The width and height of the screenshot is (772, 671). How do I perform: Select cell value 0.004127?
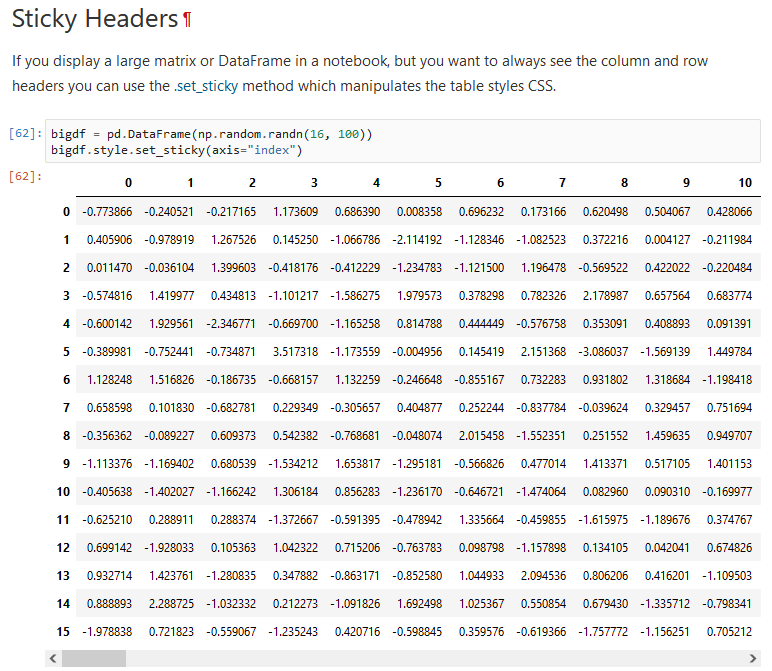tap(668, 240)
